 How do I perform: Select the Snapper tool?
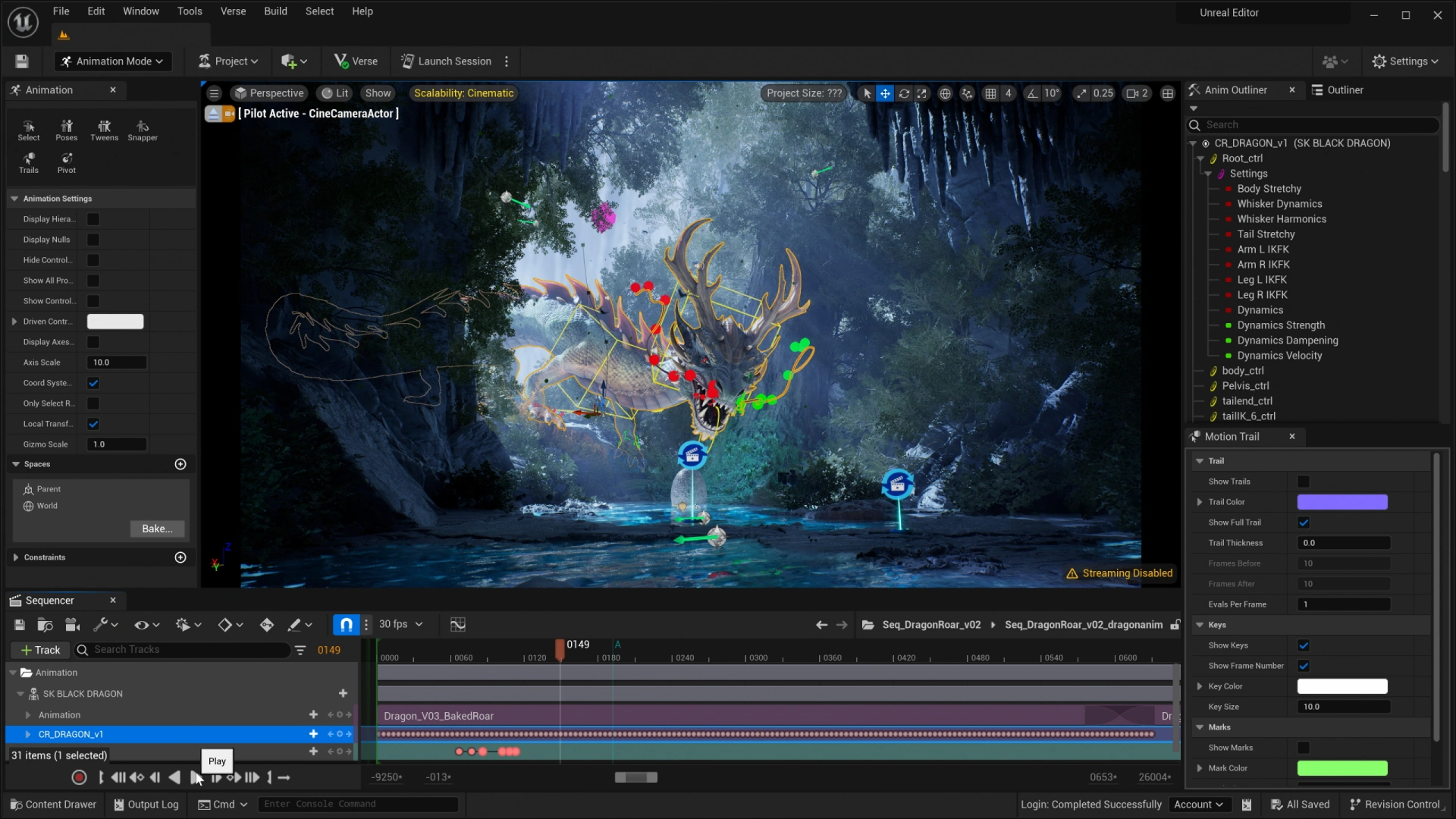point(143,129)
